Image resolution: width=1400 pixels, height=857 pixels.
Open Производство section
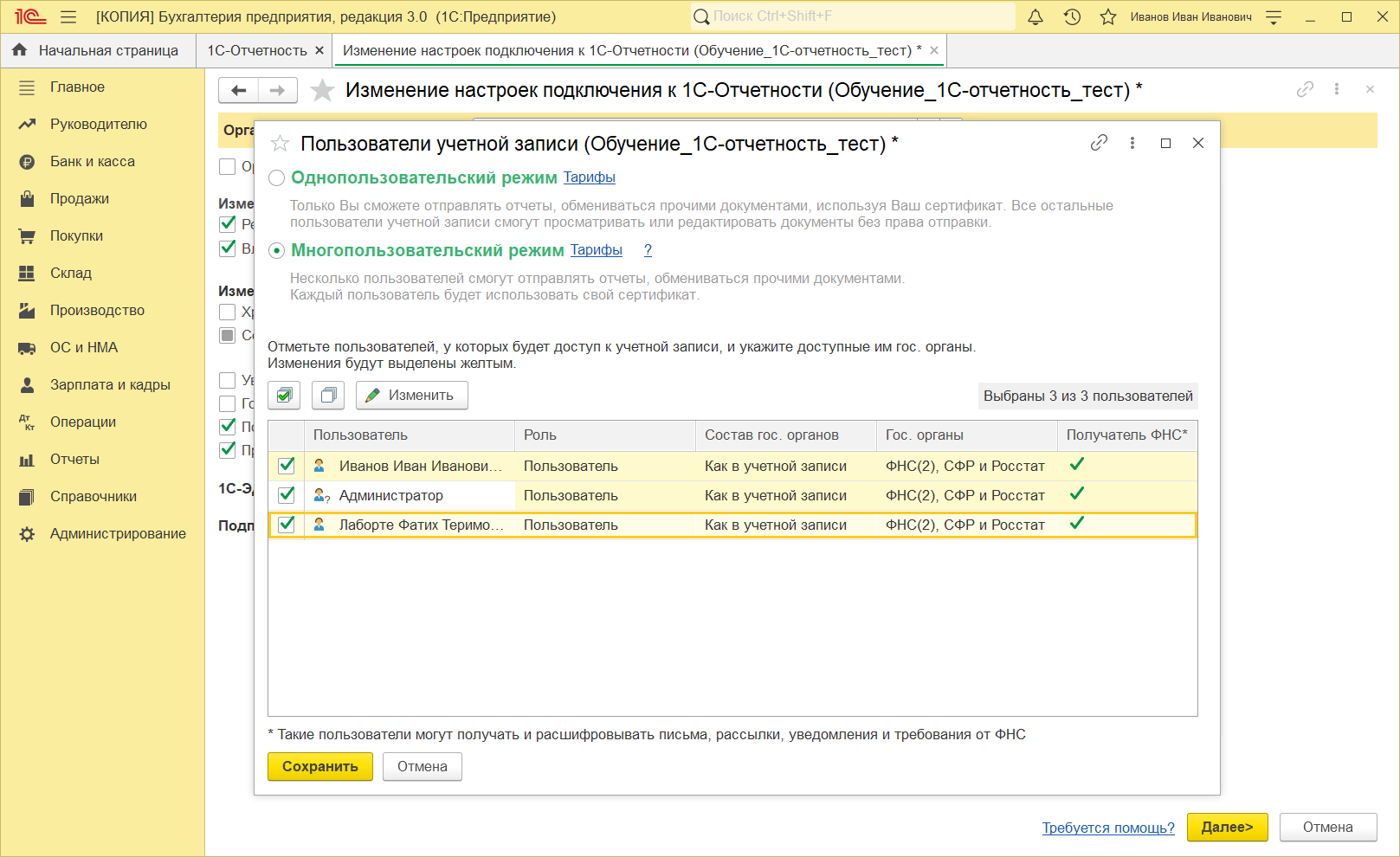pos(97,310)
